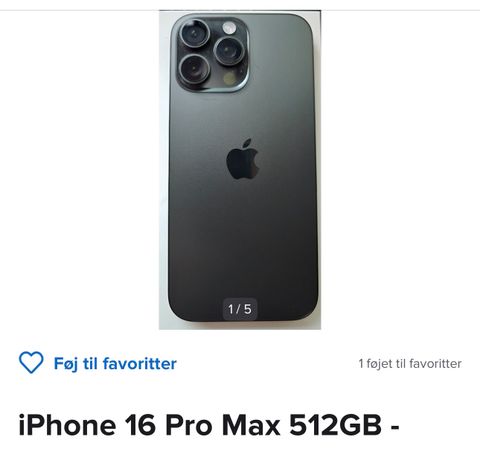
Task: Open the iPhone product photo
Action: [240, 170]
